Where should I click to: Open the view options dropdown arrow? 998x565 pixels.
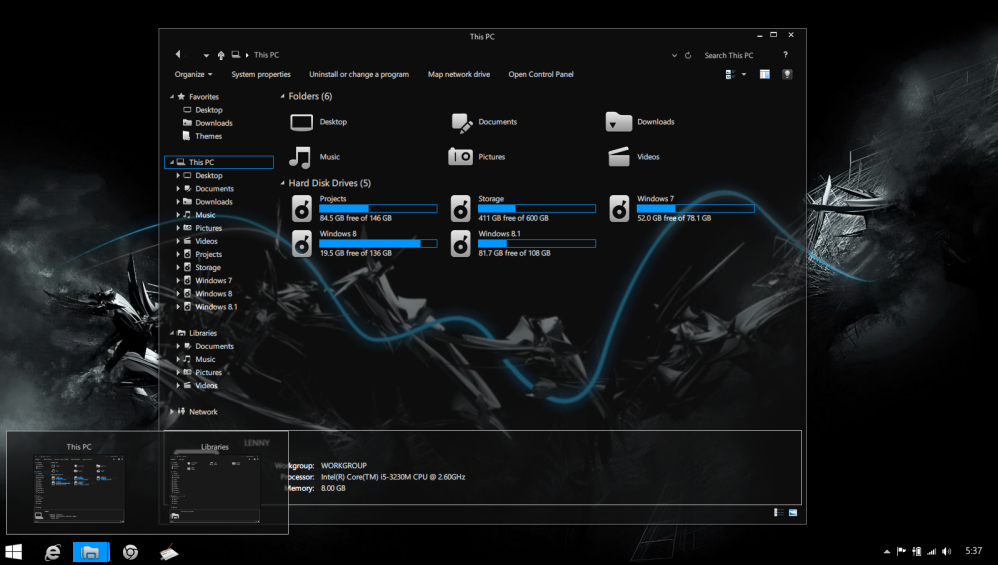744,74
